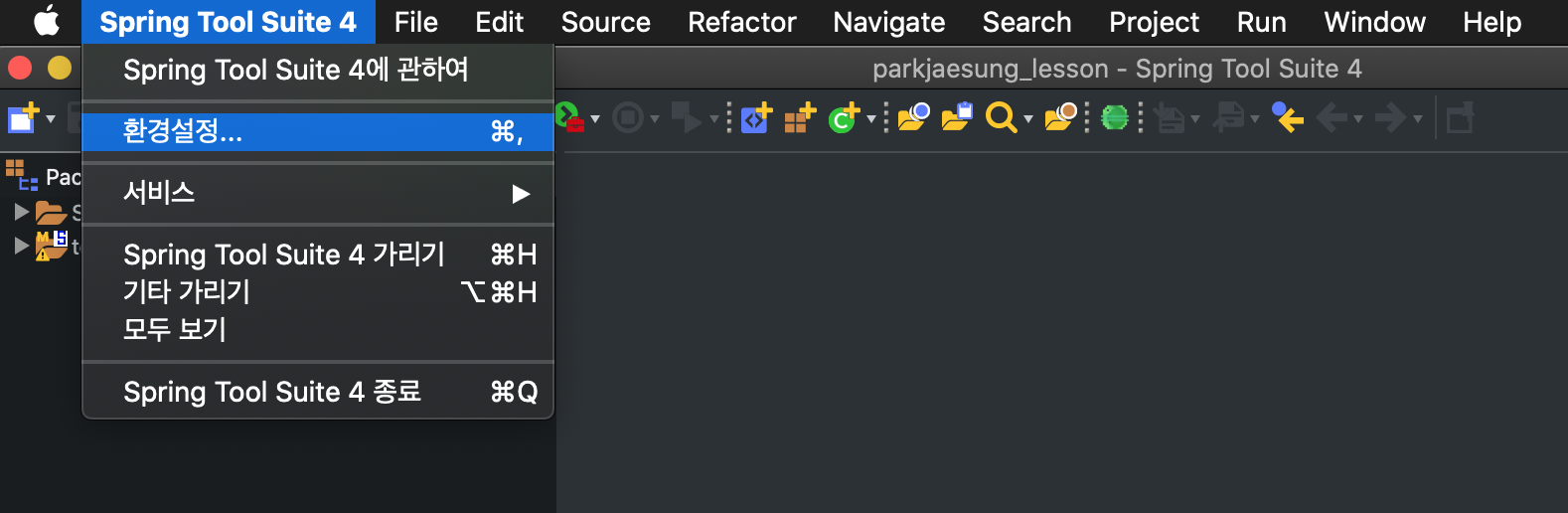Screen dimensions: 1568x513
Task: Open the Run menu
Action: (x=1261, y=22)
